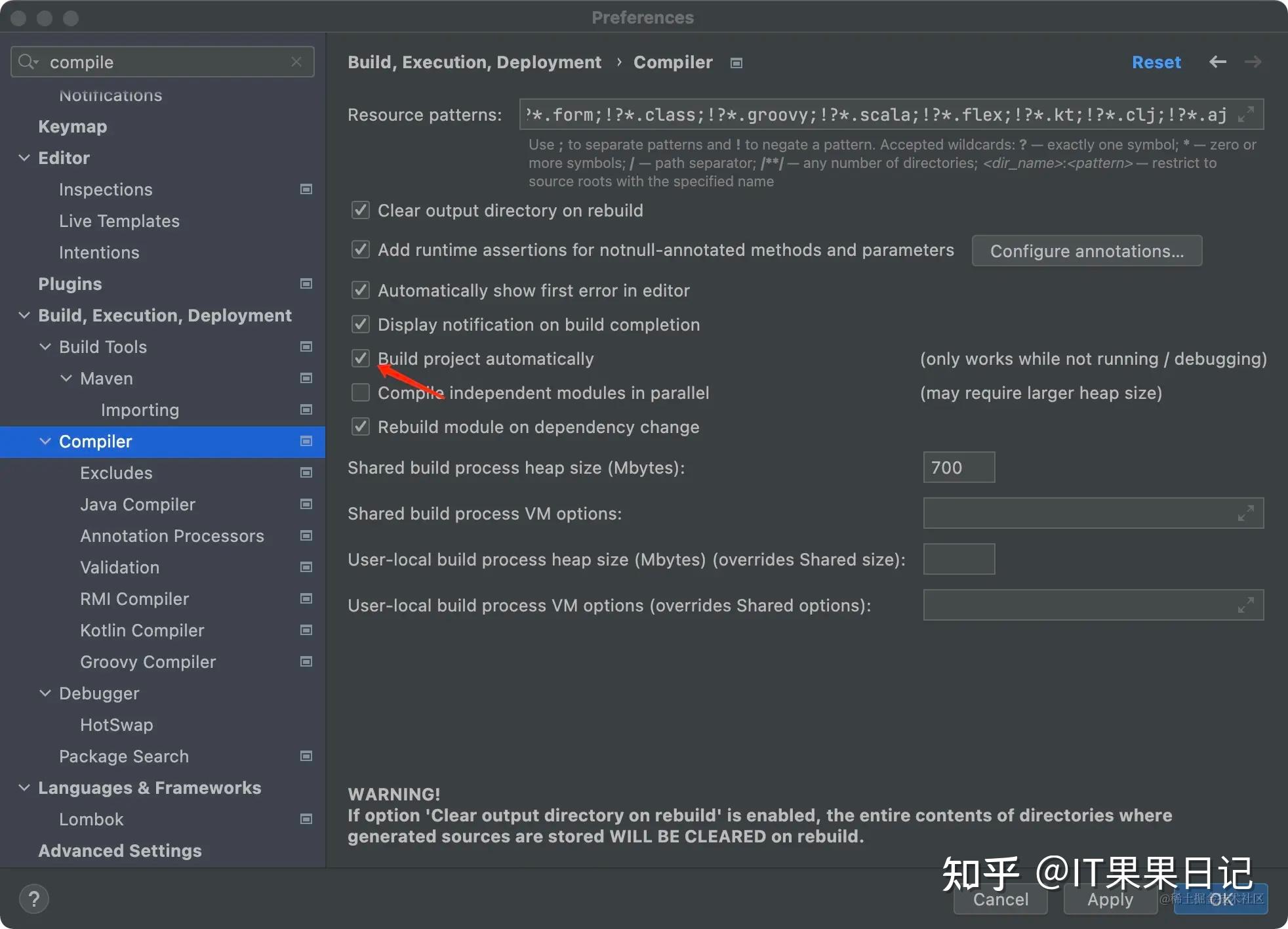Collapse the Build, Execution, Deployment node

pyautogui.click(x=24, y=315)
